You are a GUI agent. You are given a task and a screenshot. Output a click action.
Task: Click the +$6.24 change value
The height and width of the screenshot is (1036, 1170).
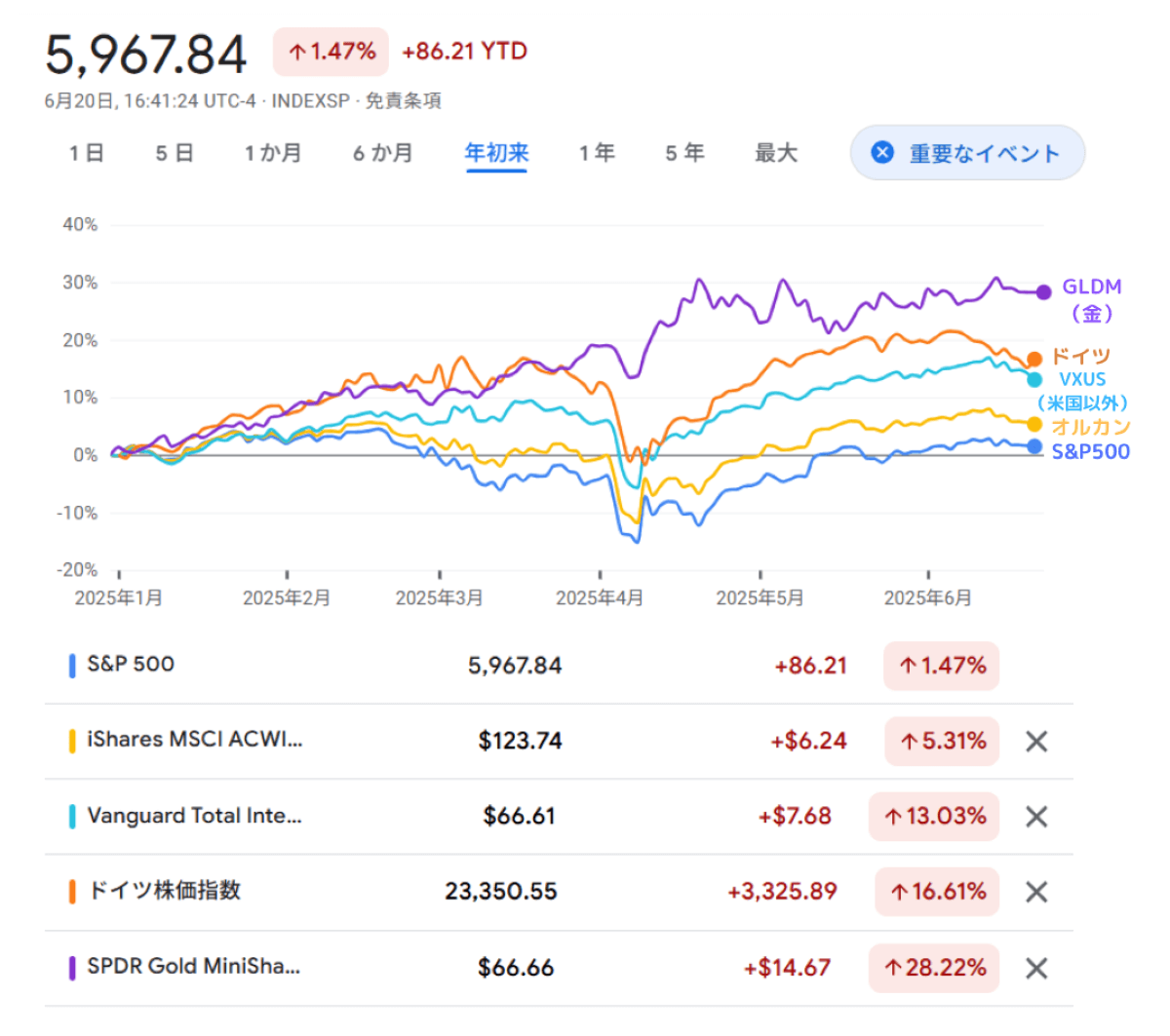click(x=808, y=742)
